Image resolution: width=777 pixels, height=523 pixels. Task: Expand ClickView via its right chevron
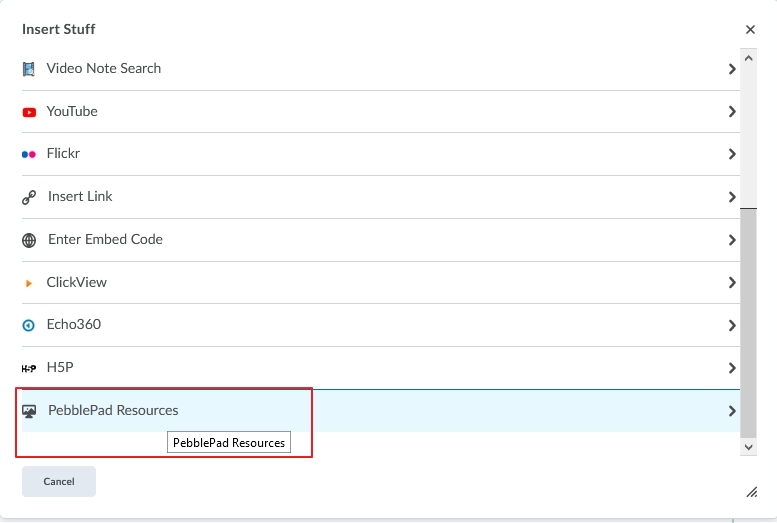tap(732, 283)
